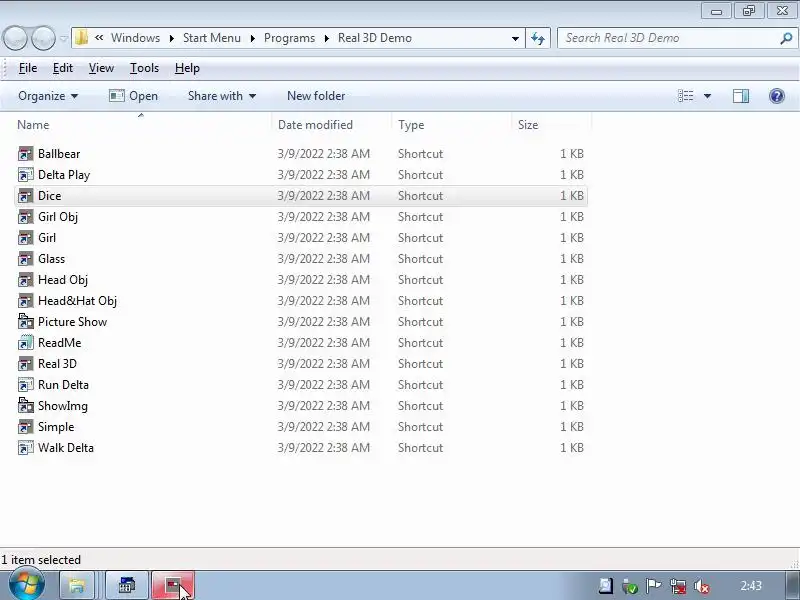
Task: Click the Picture Show shortcut icon
Action: coord(26,321)
